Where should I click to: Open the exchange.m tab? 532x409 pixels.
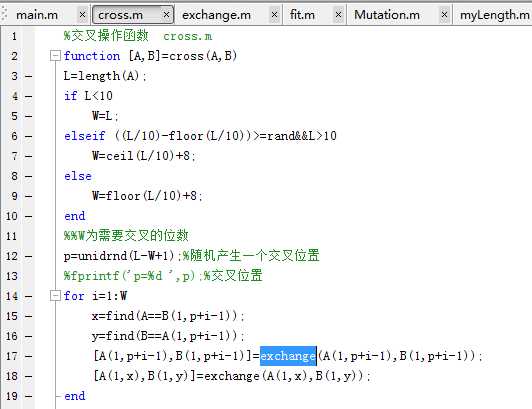[216, 15]
